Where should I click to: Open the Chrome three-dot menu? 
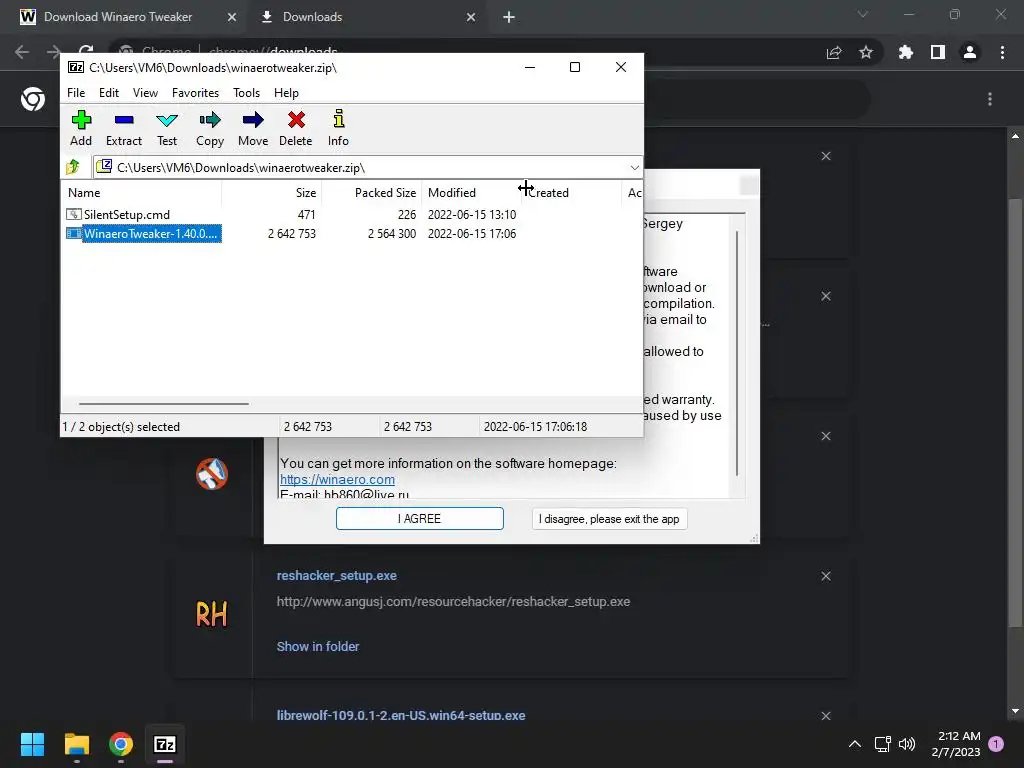click(1002, 52)
